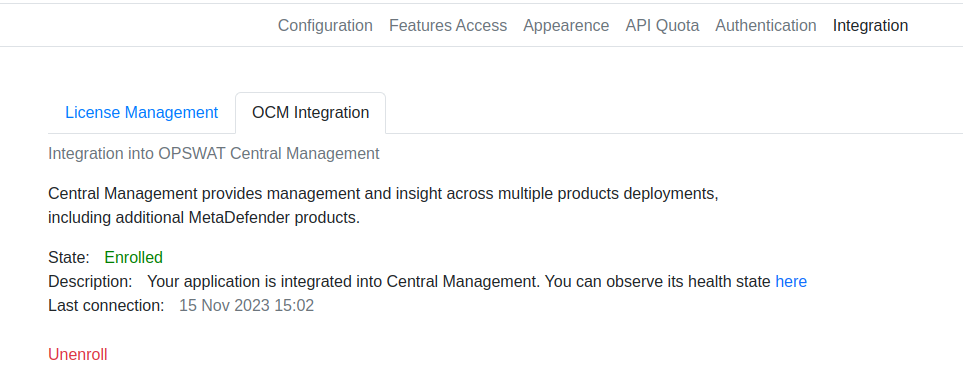Follow the 'here' health state link

click(791, 282)
